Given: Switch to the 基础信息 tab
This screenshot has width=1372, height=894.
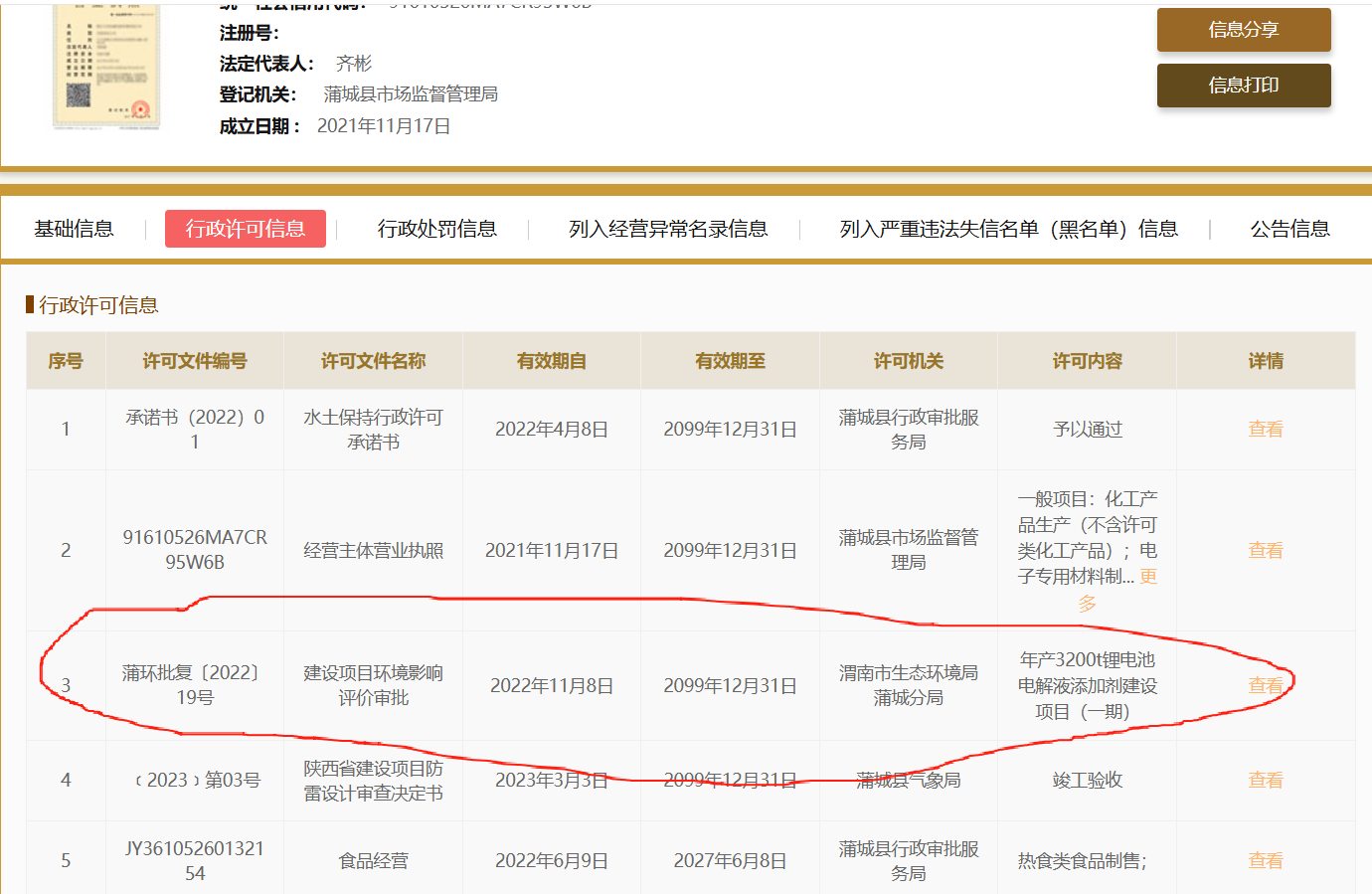Looking at the screenshot, I should [x=75, y=229].
